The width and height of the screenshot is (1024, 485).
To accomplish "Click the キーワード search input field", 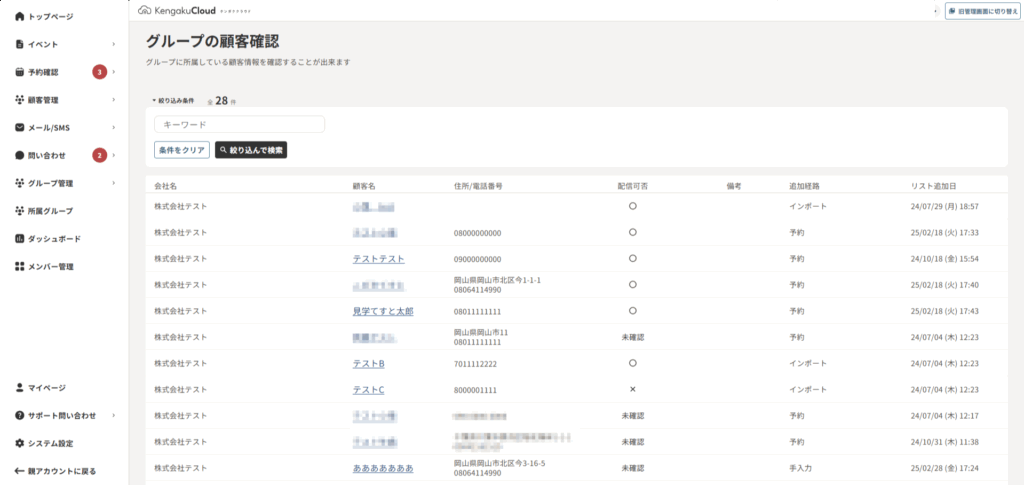I will tap(239, 124).
